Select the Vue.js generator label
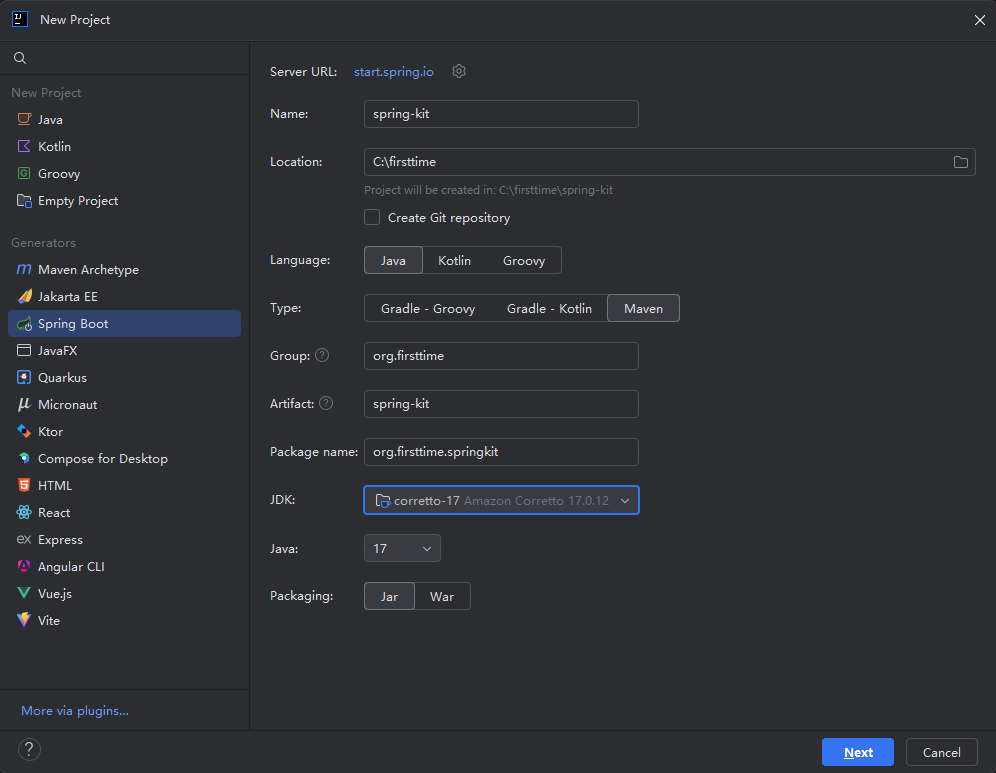Viewport: 996px width, 773px height. coord(55,593)
